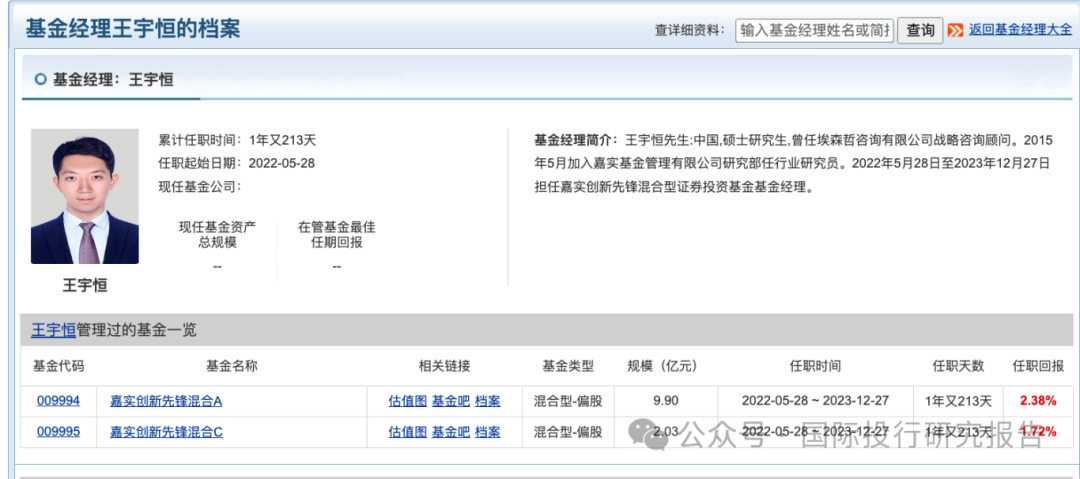The width and height of the screenshot is (1080, 479).
Task: Click the 现任基金资产总规模 label
Action: [x=217, y=235]
